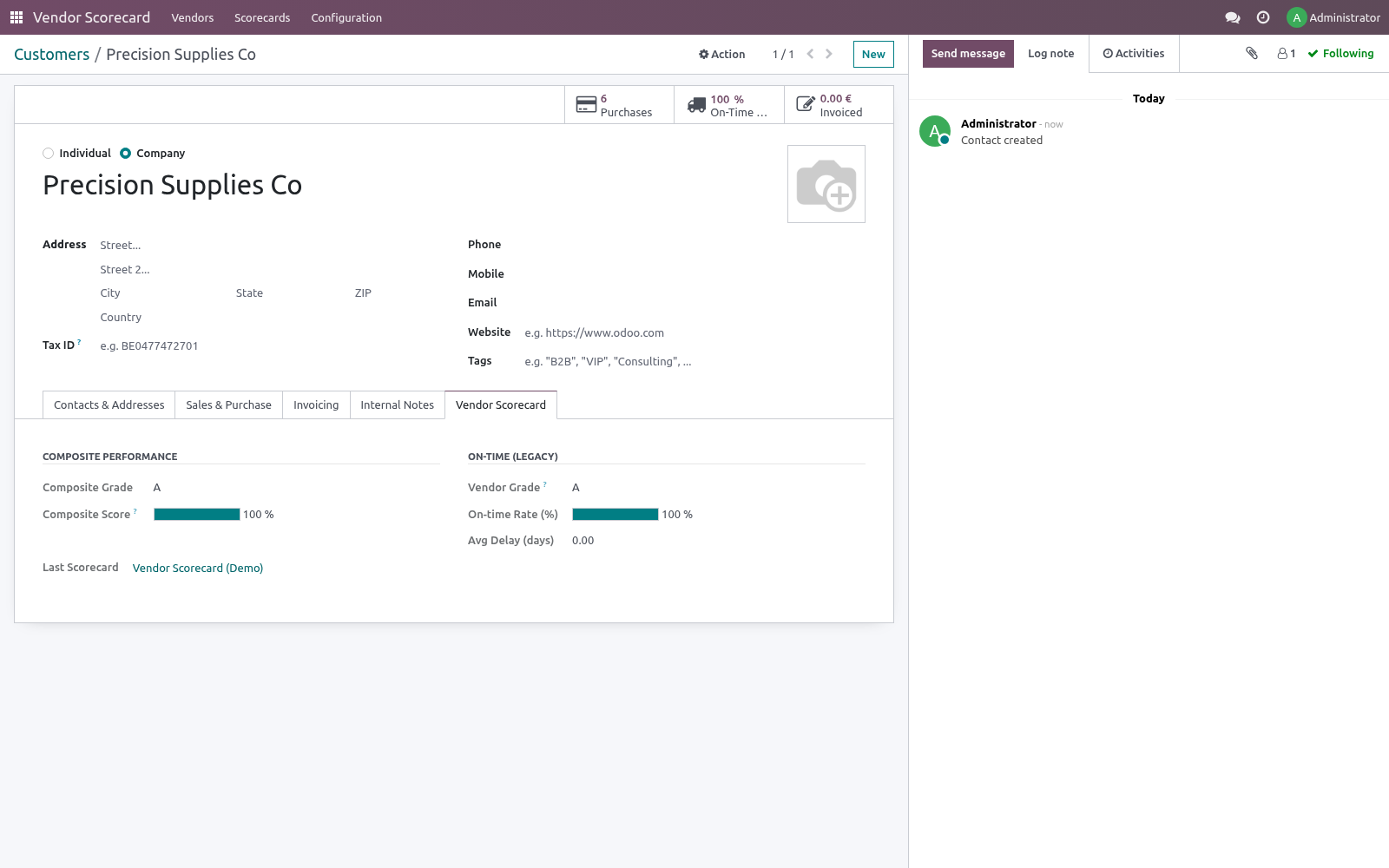Switch to Contacts & Addresses tab
Viewport: 1389px width, 868px height.
click(109, 405)
